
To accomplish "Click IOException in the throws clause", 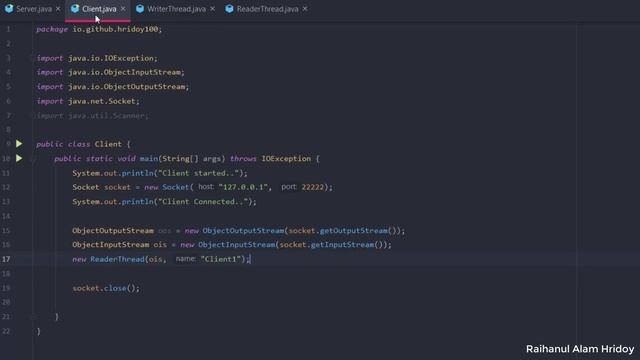I will point(286,159).
